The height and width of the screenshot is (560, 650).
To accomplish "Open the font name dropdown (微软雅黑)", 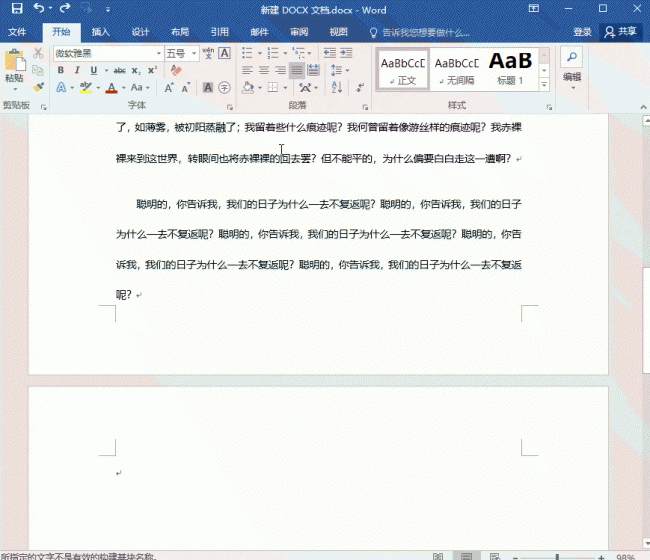I will tap(158, 53).
